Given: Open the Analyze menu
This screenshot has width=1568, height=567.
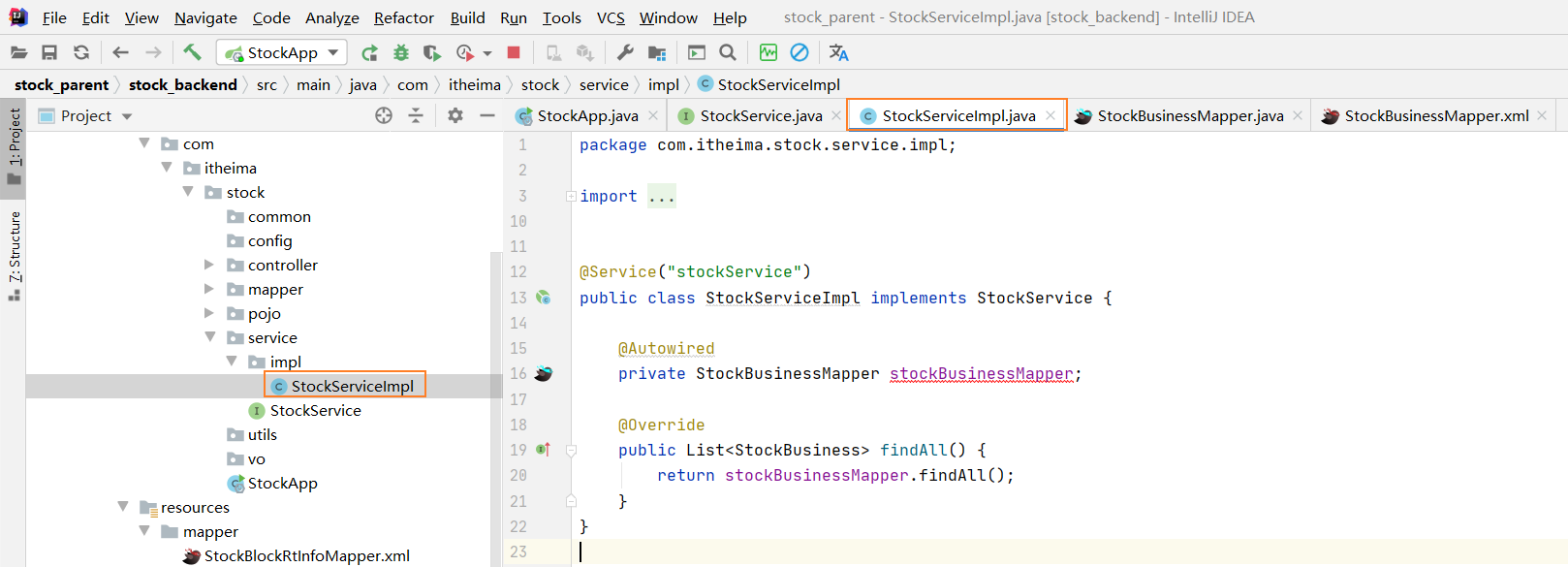Looking at the screenshot, I should (x=332, y=17).
